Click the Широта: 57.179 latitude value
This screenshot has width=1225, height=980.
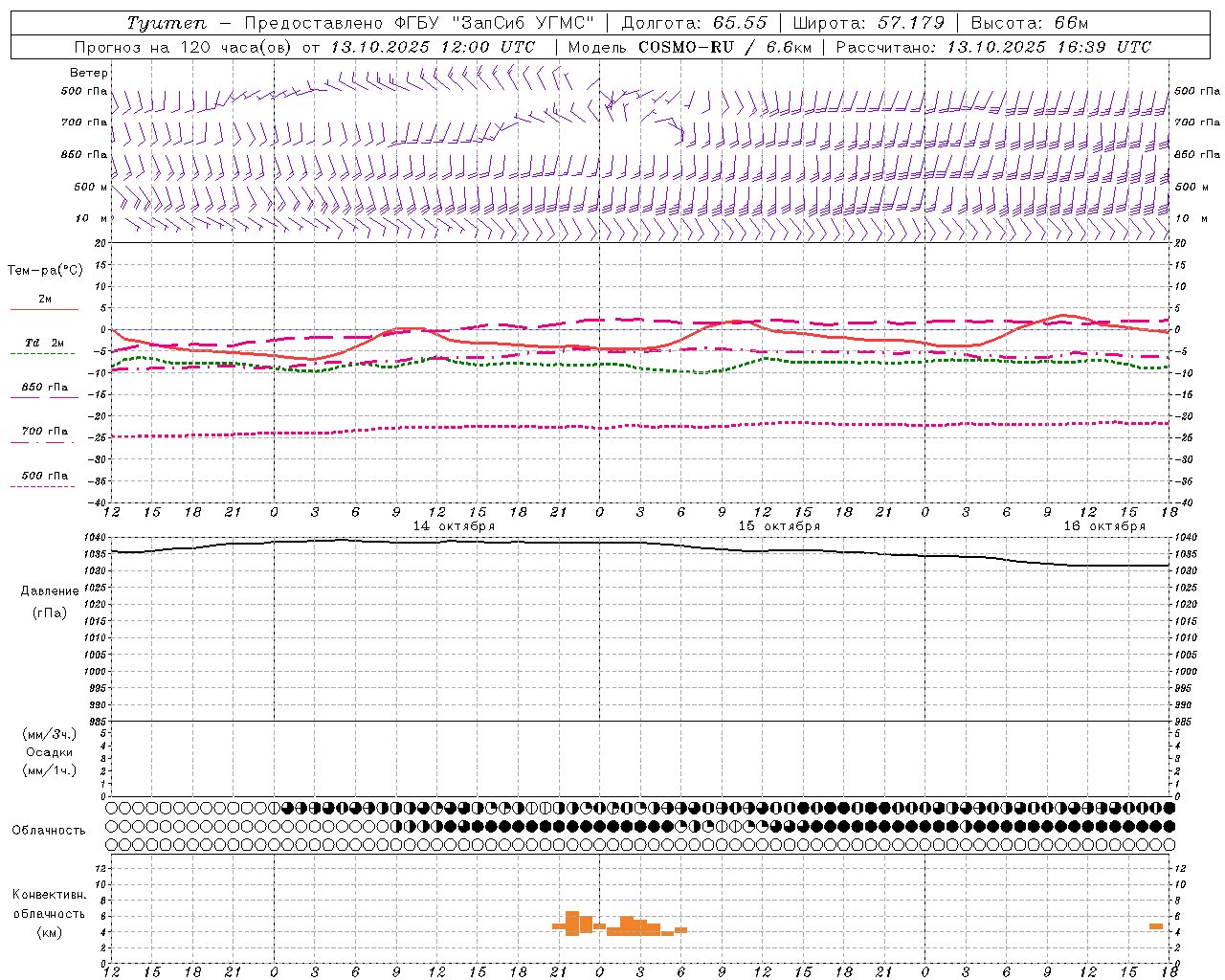tap(869, 23)
